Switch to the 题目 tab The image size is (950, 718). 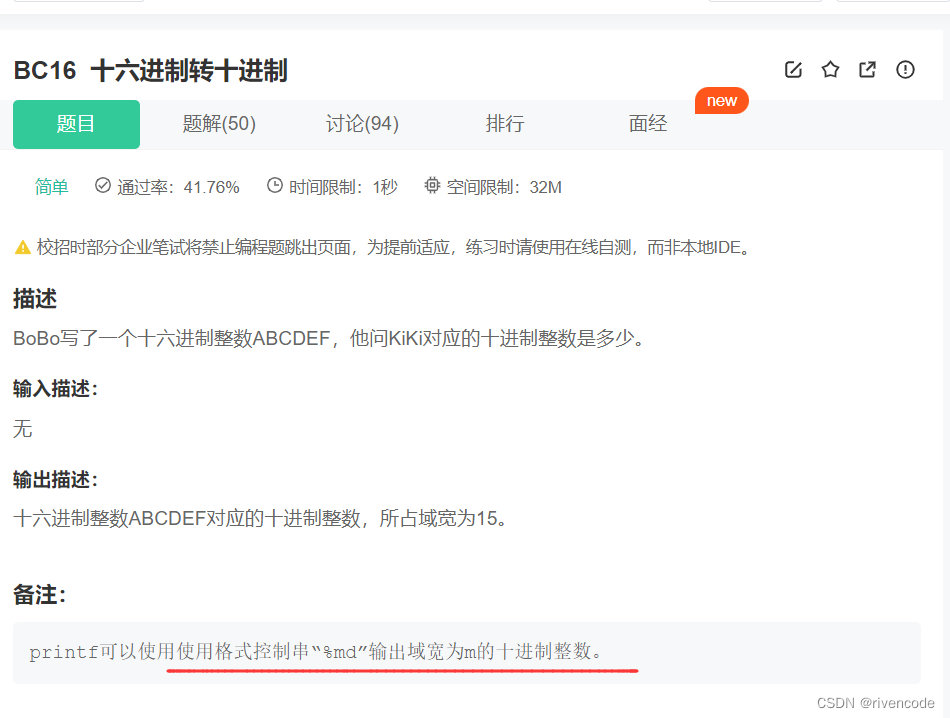tap(76, 124)
